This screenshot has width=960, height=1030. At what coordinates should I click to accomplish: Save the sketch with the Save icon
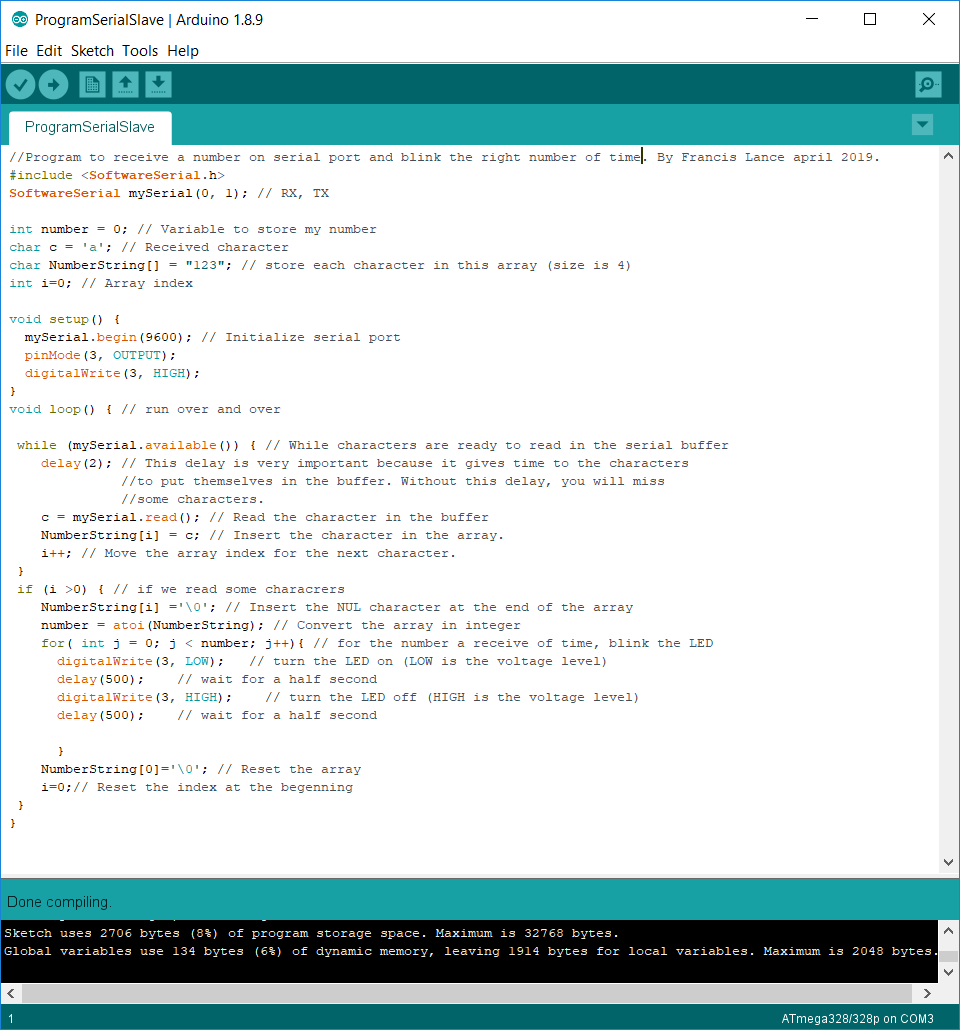pyautogui.click(x=158, y=85)
